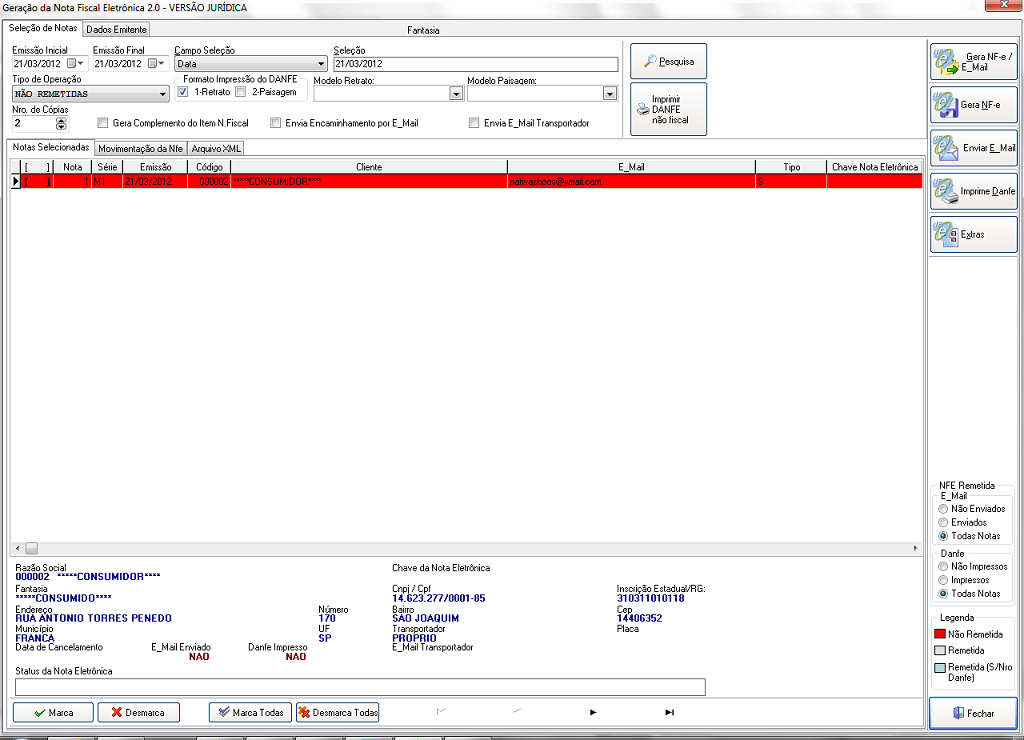Go to previous record arrow
This screenshot has height=740, width=1024.
point(517,711)
